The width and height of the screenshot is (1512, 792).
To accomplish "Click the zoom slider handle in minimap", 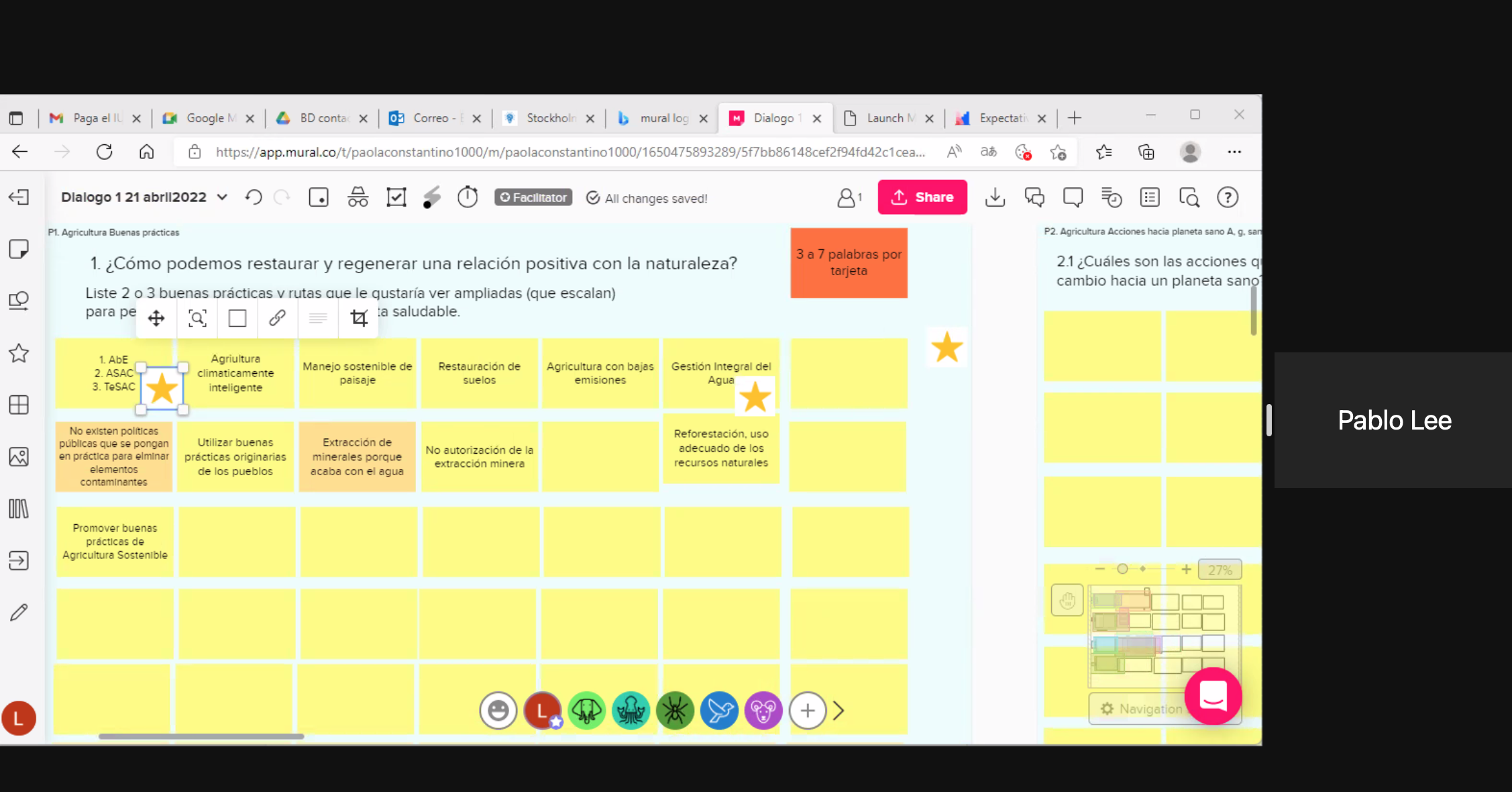I will tap(1122, 569).
